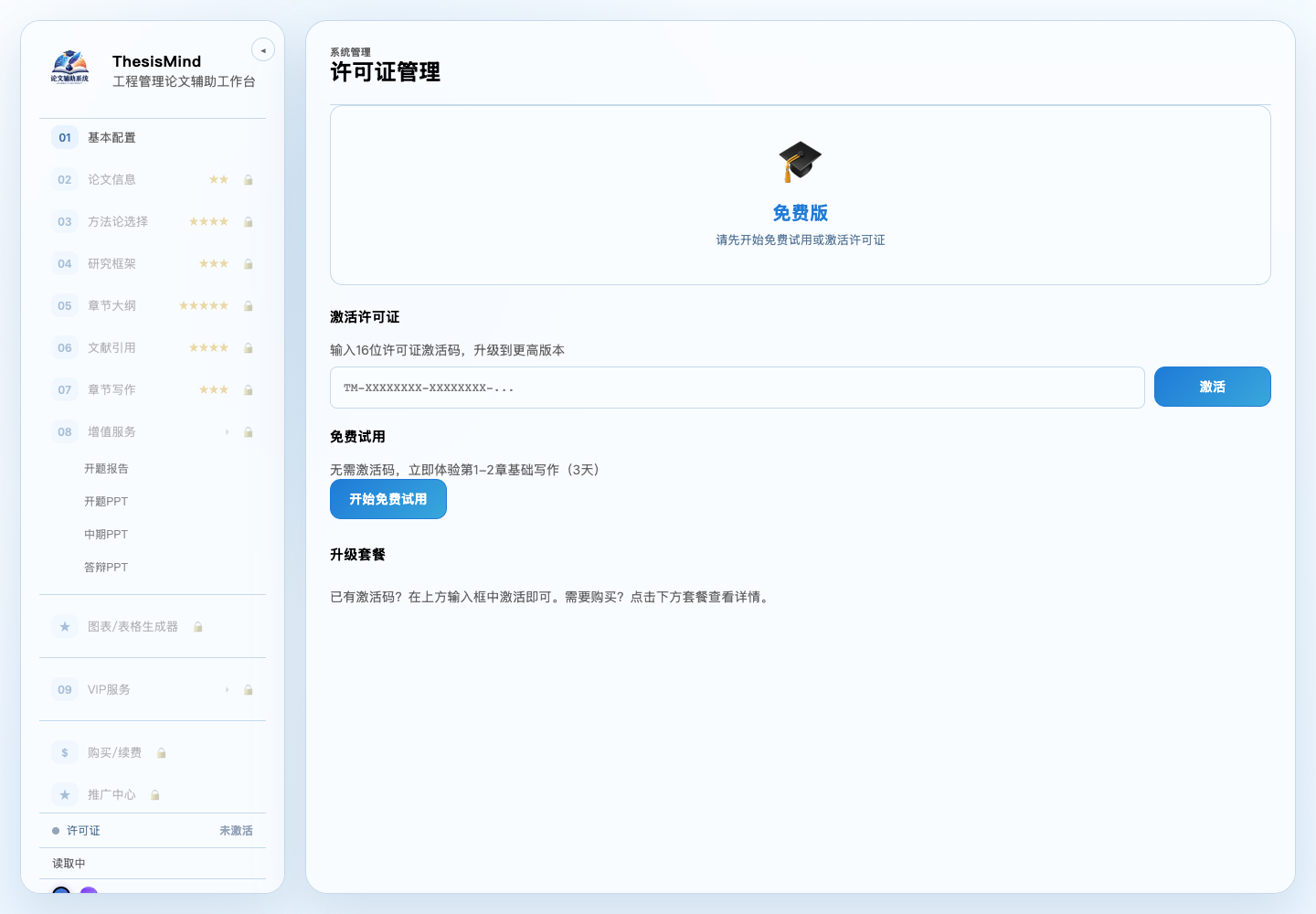The height and width of the screenshot is (914, 1316).
Task: Click the ThesisMind logo image
Action: tap(70, 68)
